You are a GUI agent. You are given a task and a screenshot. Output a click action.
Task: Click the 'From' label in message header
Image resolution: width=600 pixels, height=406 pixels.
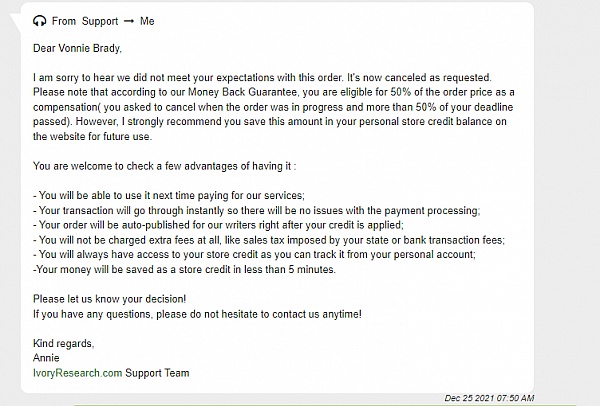point(64,21)
